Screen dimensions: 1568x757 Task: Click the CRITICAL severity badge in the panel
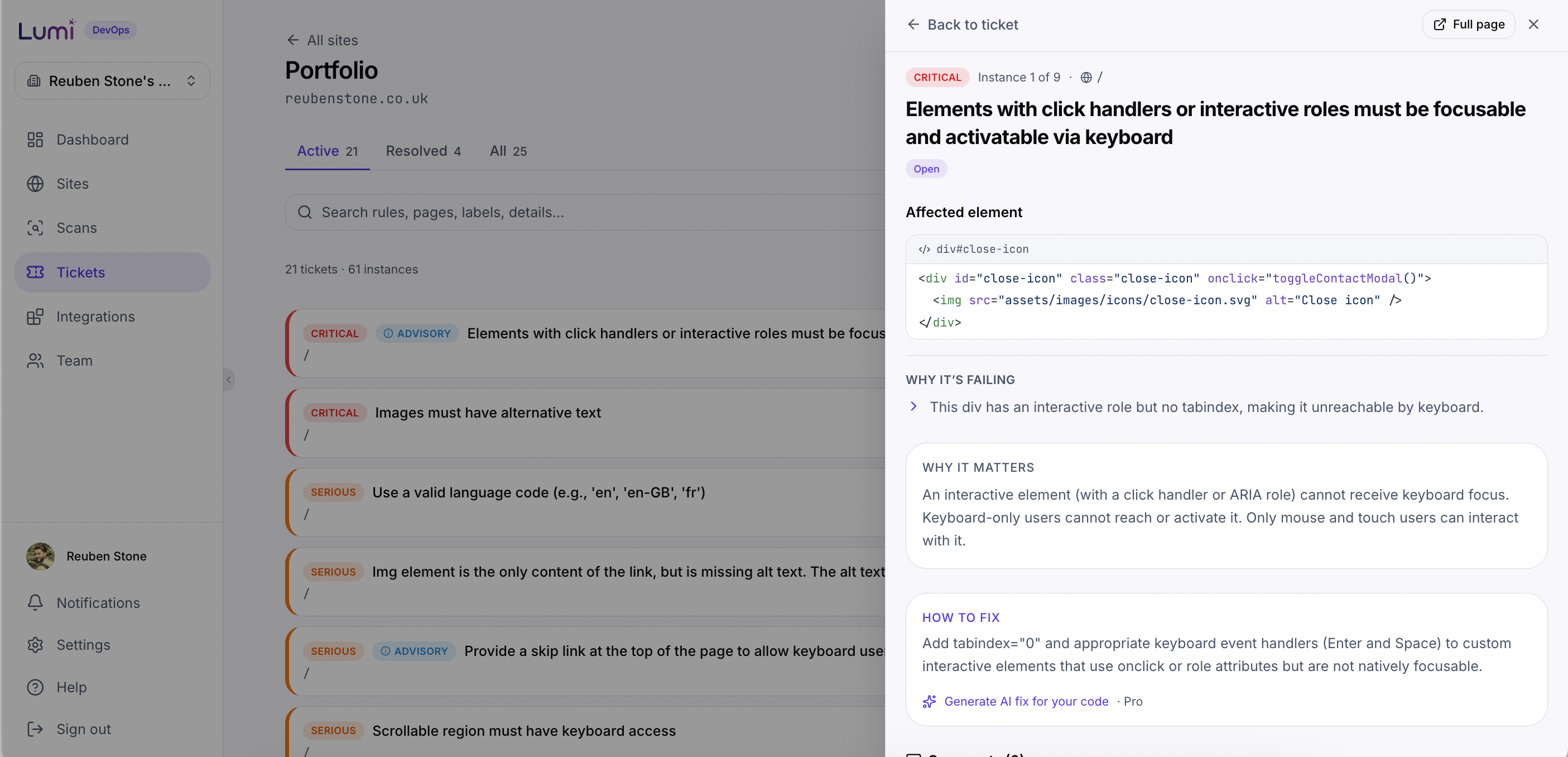click(937, 78)
